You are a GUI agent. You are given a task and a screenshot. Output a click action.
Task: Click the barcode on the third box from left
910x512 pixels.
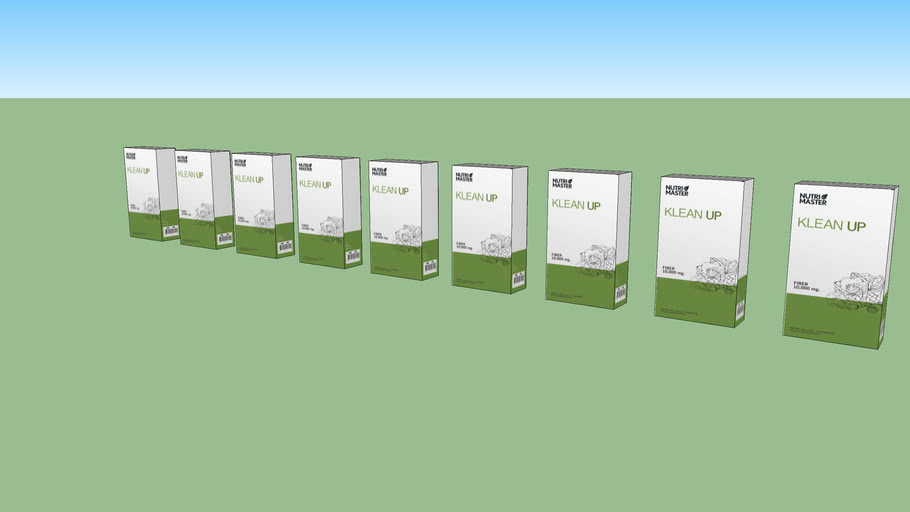pos(285,246)
